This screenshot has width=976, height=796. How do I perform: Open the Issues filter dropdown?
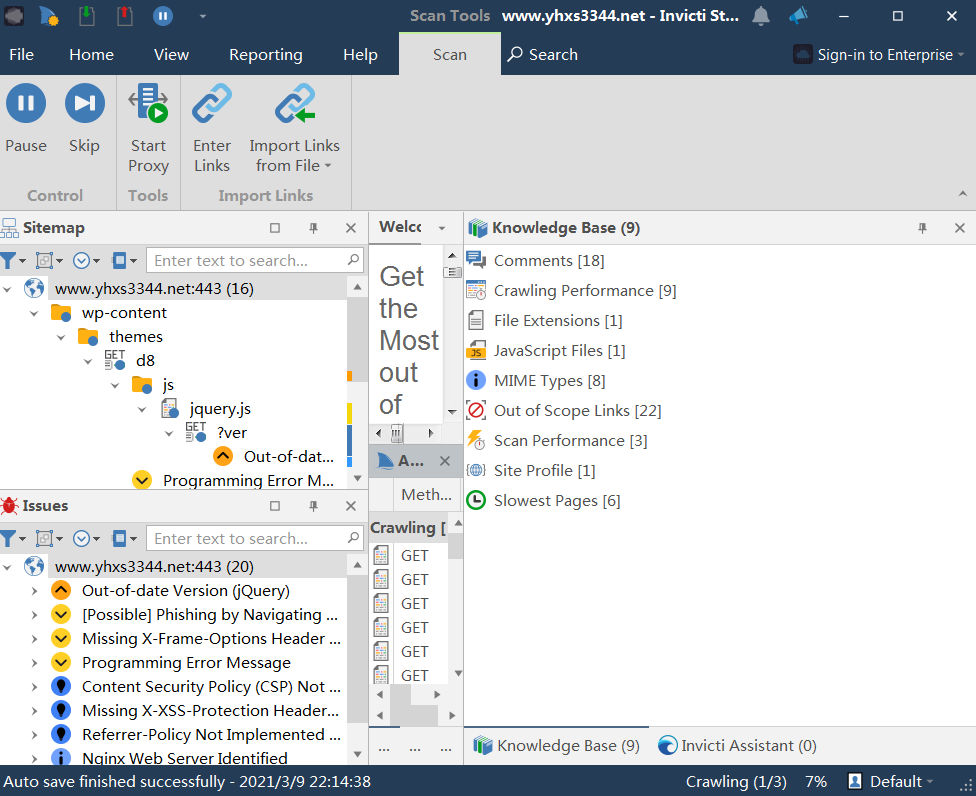click(13, 538)
